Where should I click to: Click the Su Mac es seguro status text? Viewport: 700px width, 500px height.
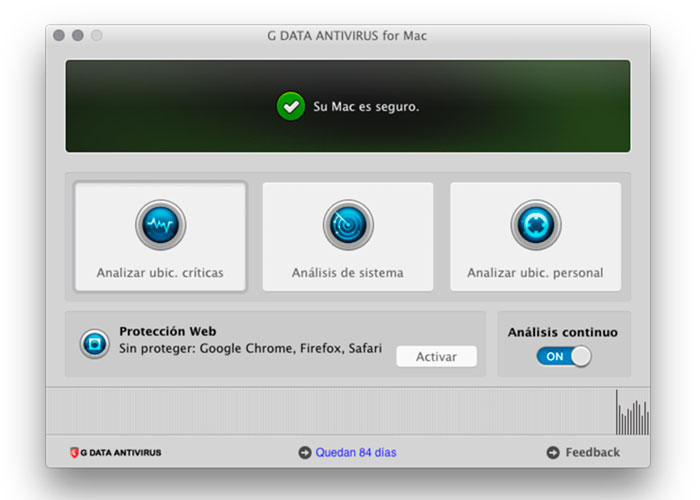click(366, 107)
